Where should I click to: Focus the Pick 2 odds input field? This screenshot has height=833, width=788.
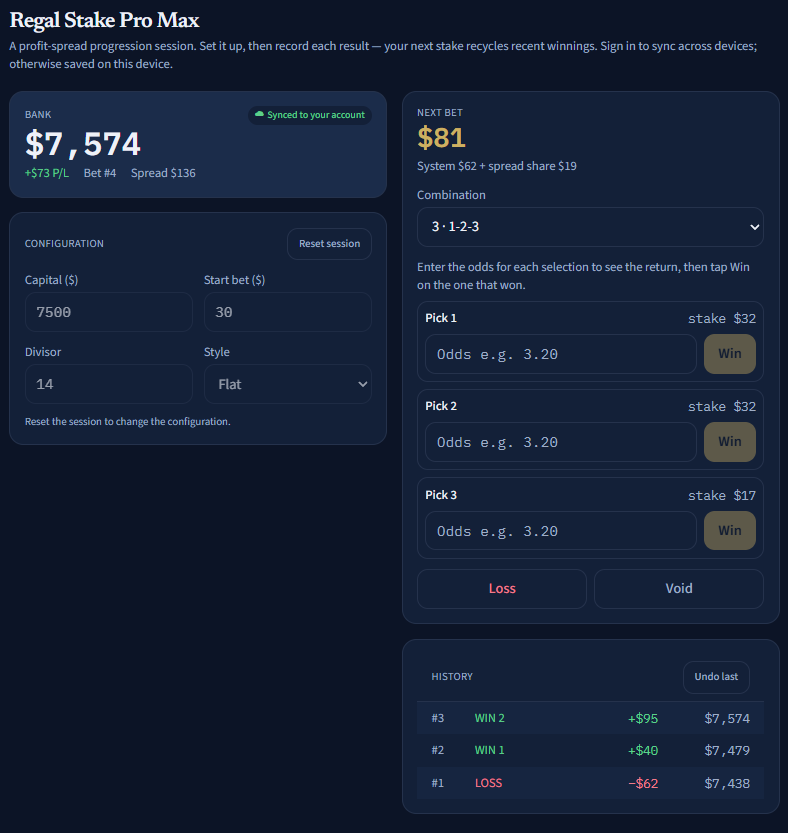pyautogui.click(x=561, y=443)
